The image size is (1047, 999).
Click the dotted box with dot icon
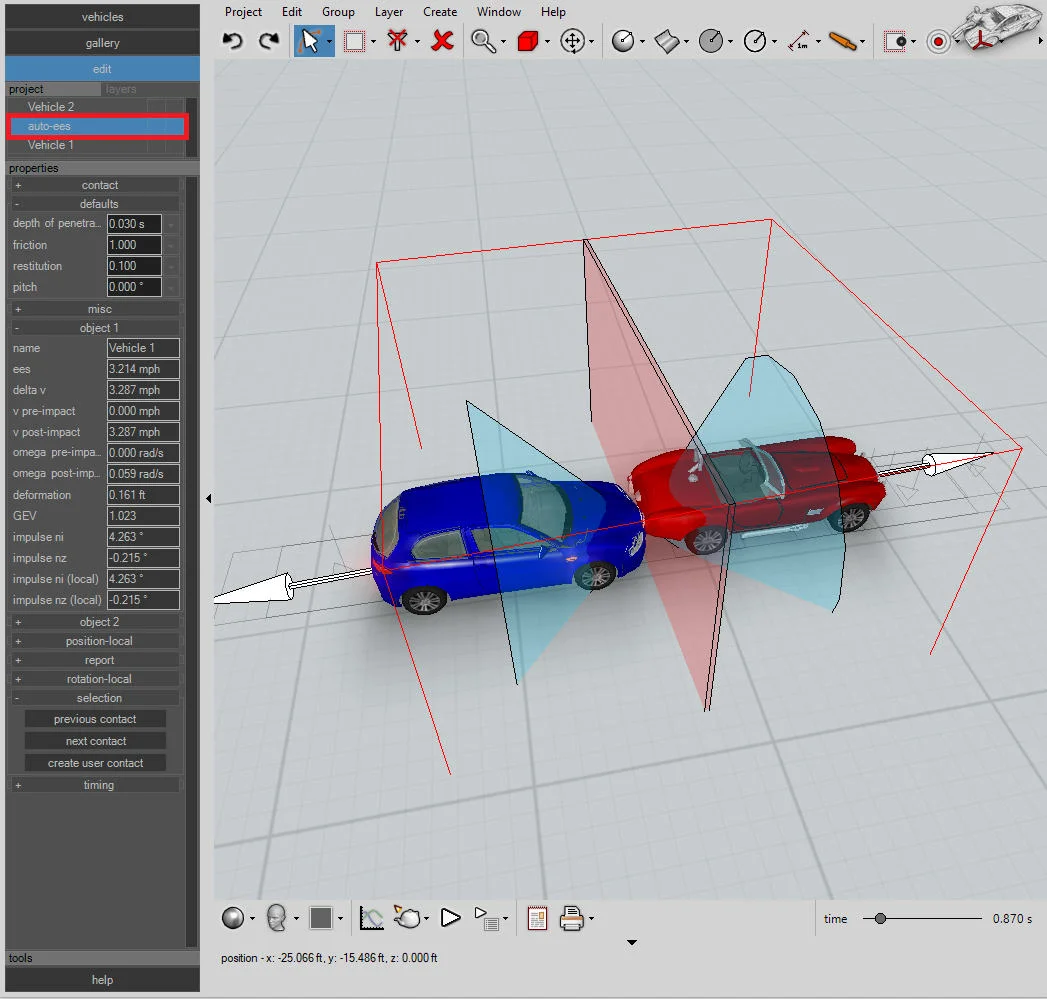(895, 41)
